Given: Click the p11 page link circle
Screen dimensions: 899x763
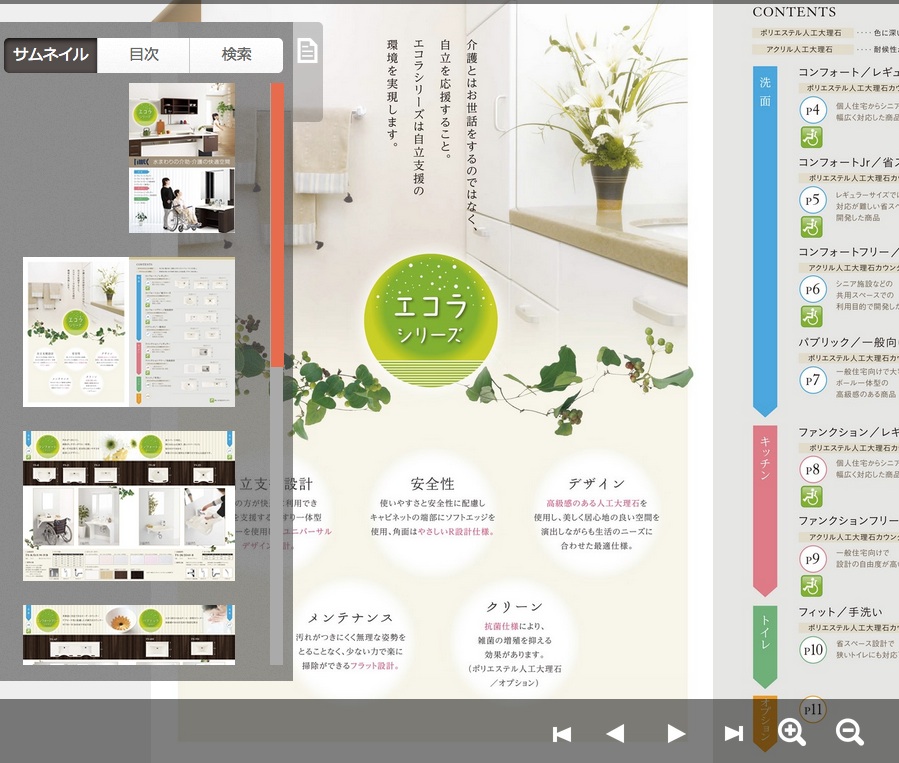Looking at the screenshot, I should pyautogui.click(x=813, y=710).
